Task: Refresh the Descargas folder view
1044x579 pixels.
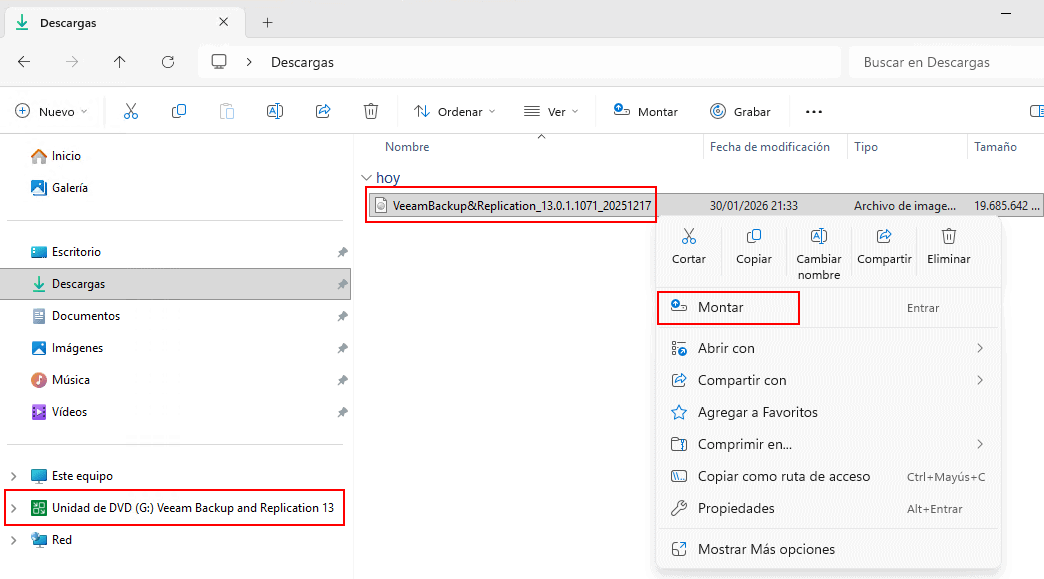Action: (x=168, y=62)
